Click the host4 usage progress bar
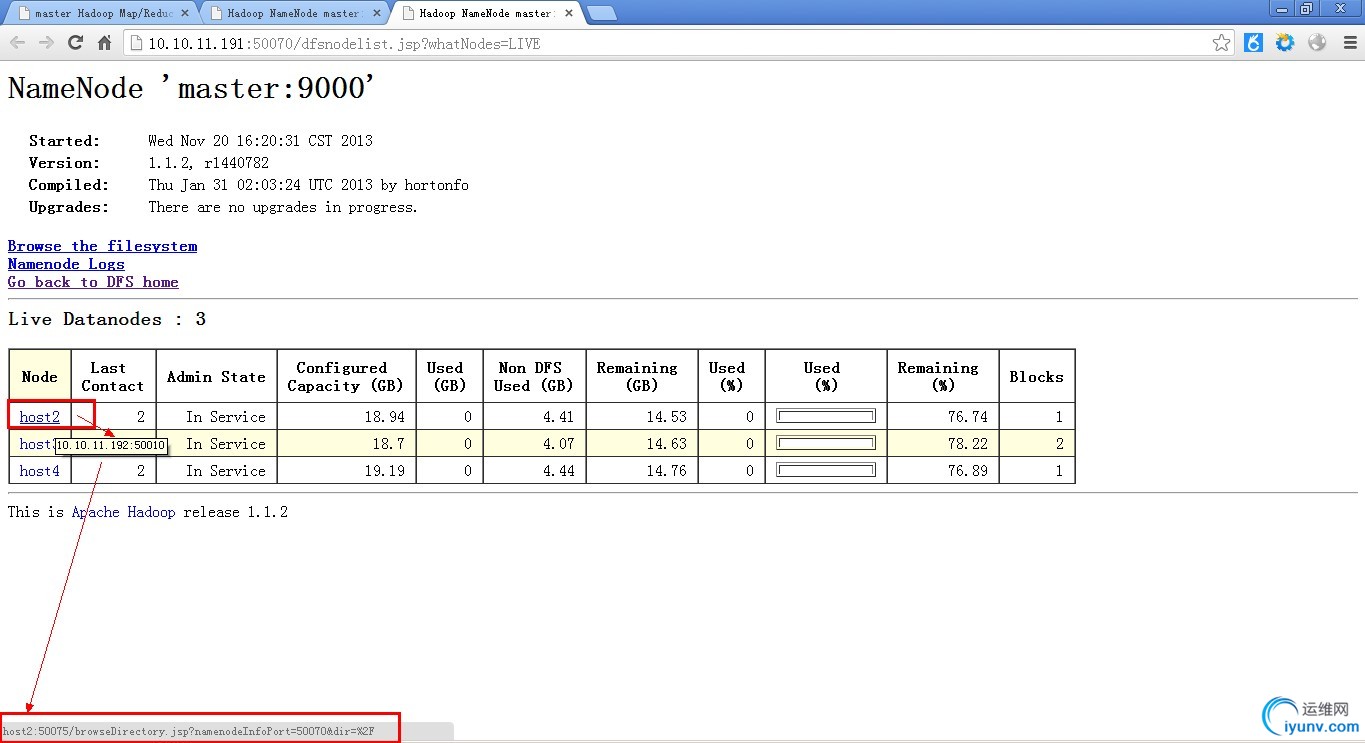 (x=826, y=470)
